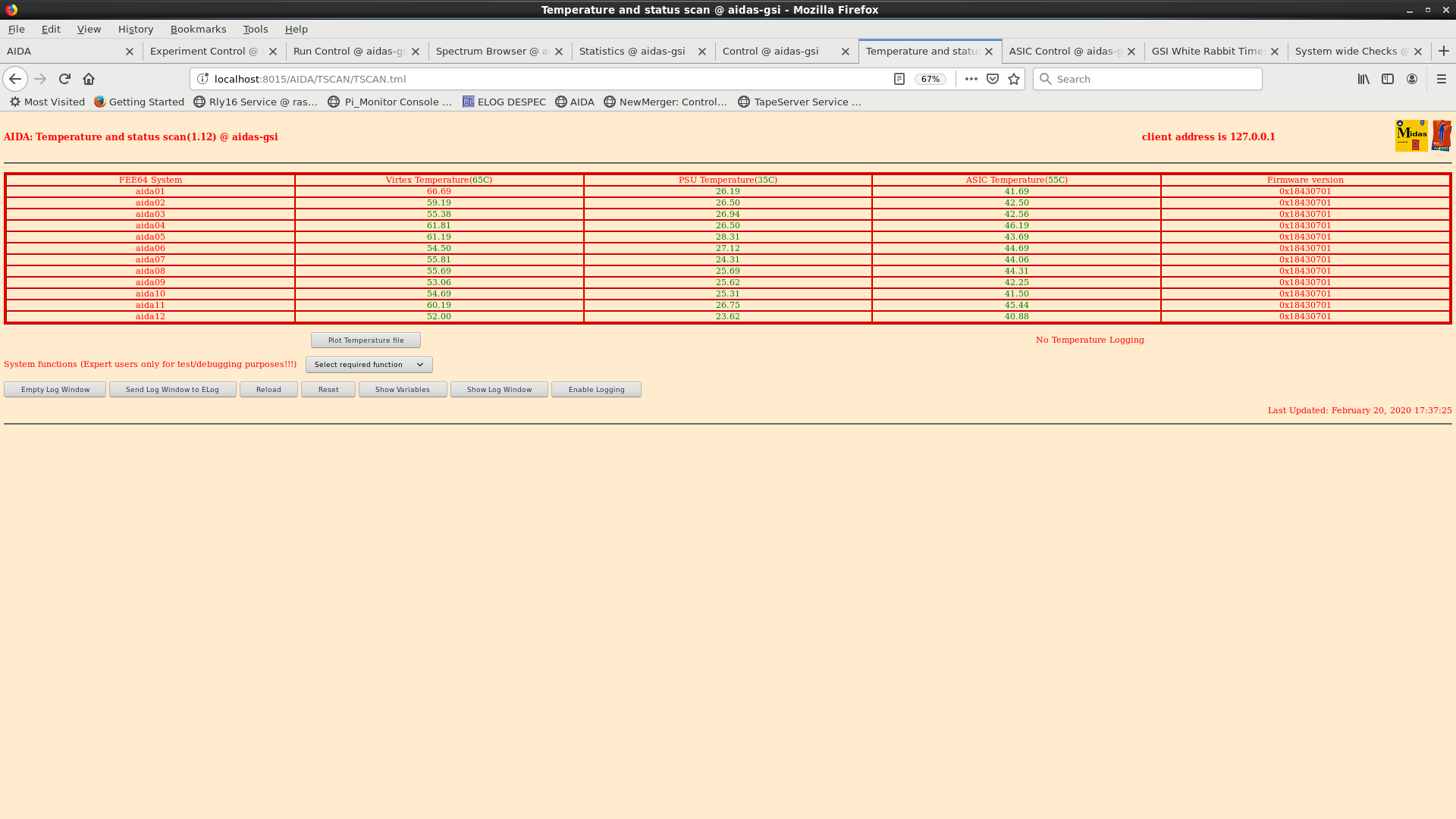Save page to Pocket icon

tap(993, 79)
